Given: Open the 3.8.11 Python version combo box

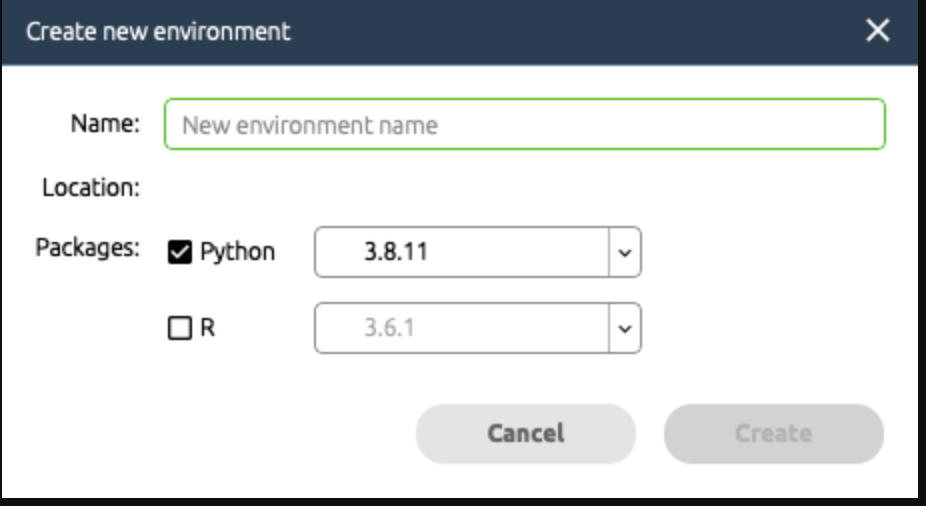Looking at the screenshot, I should (x=462, y=252).
